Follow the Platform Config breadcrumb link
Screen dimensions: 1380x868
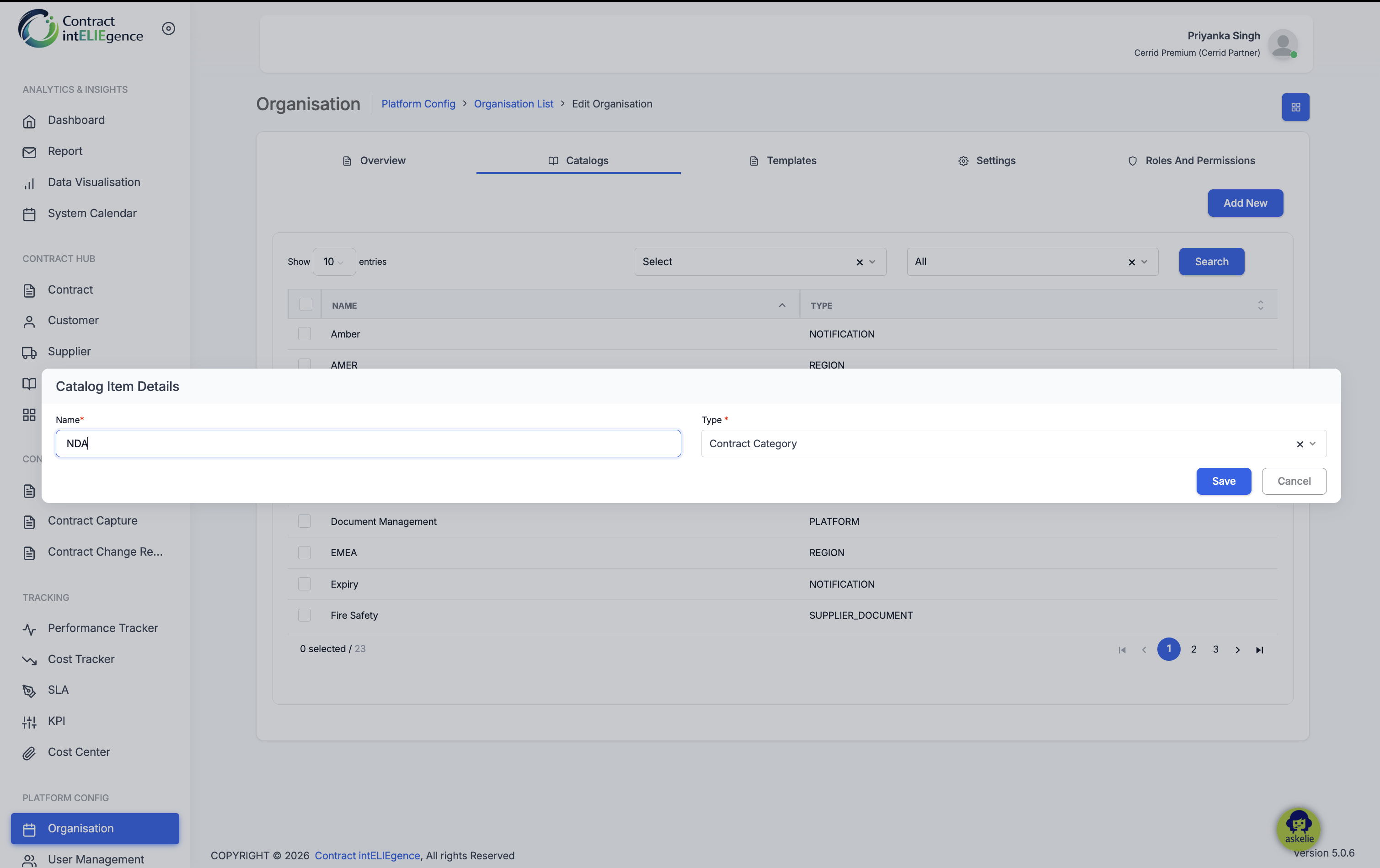pos(418,104)
